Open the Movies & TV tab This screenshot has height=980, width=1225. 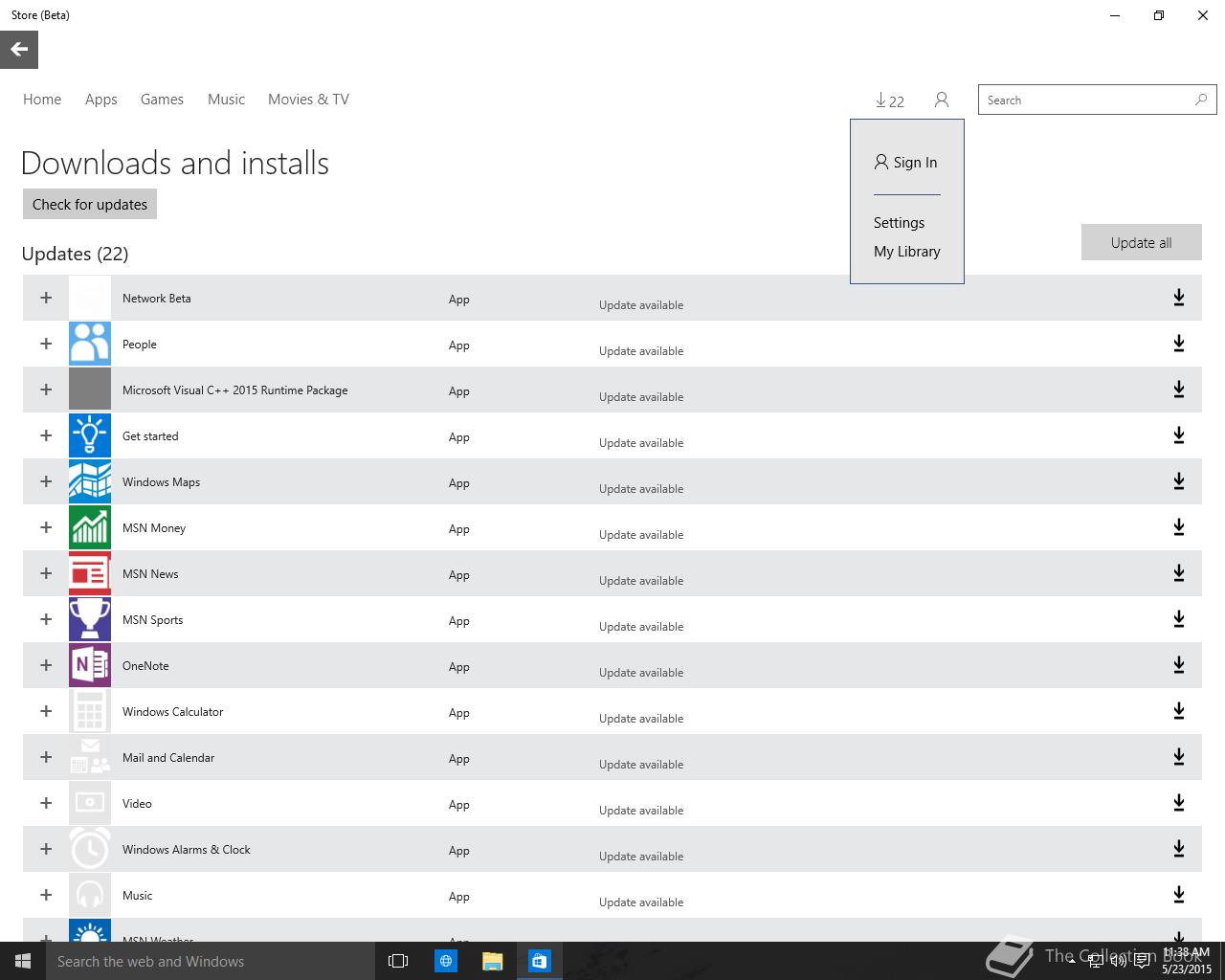point(308,100)
